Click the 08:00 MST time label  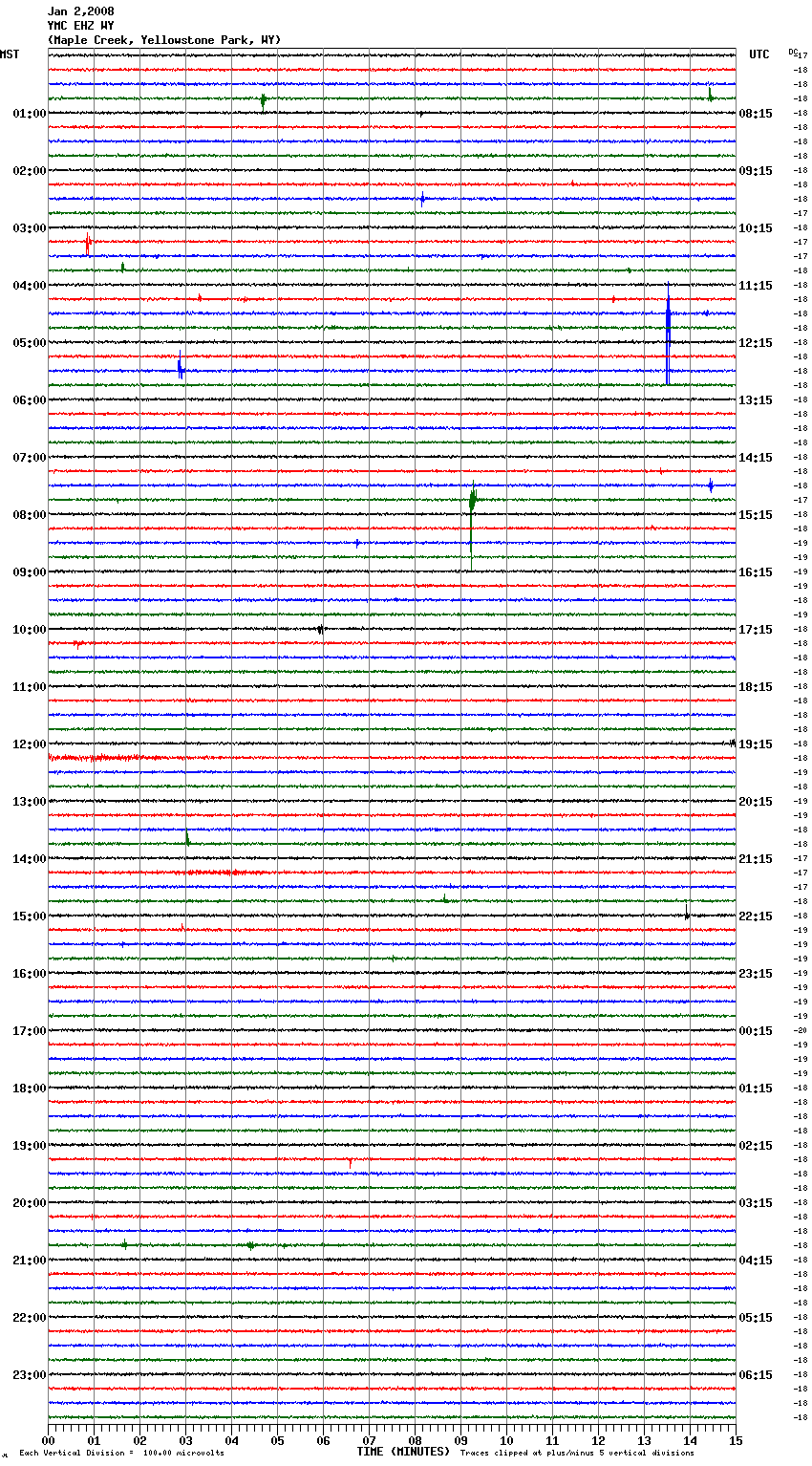tap(29, 515)
